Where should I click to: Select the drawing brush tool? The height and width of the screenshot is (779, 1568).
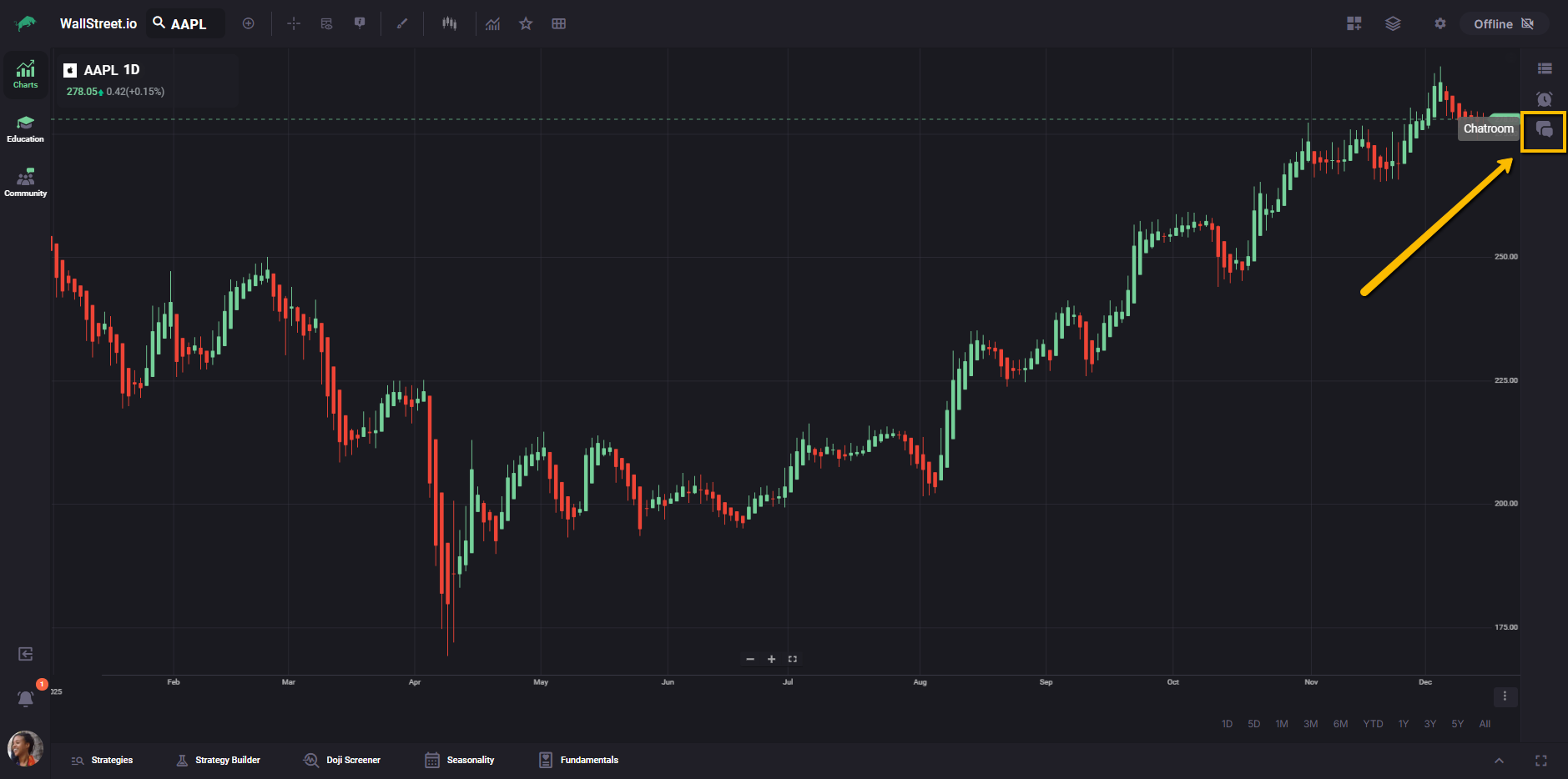pyautogui.click(x=401, y=23)
